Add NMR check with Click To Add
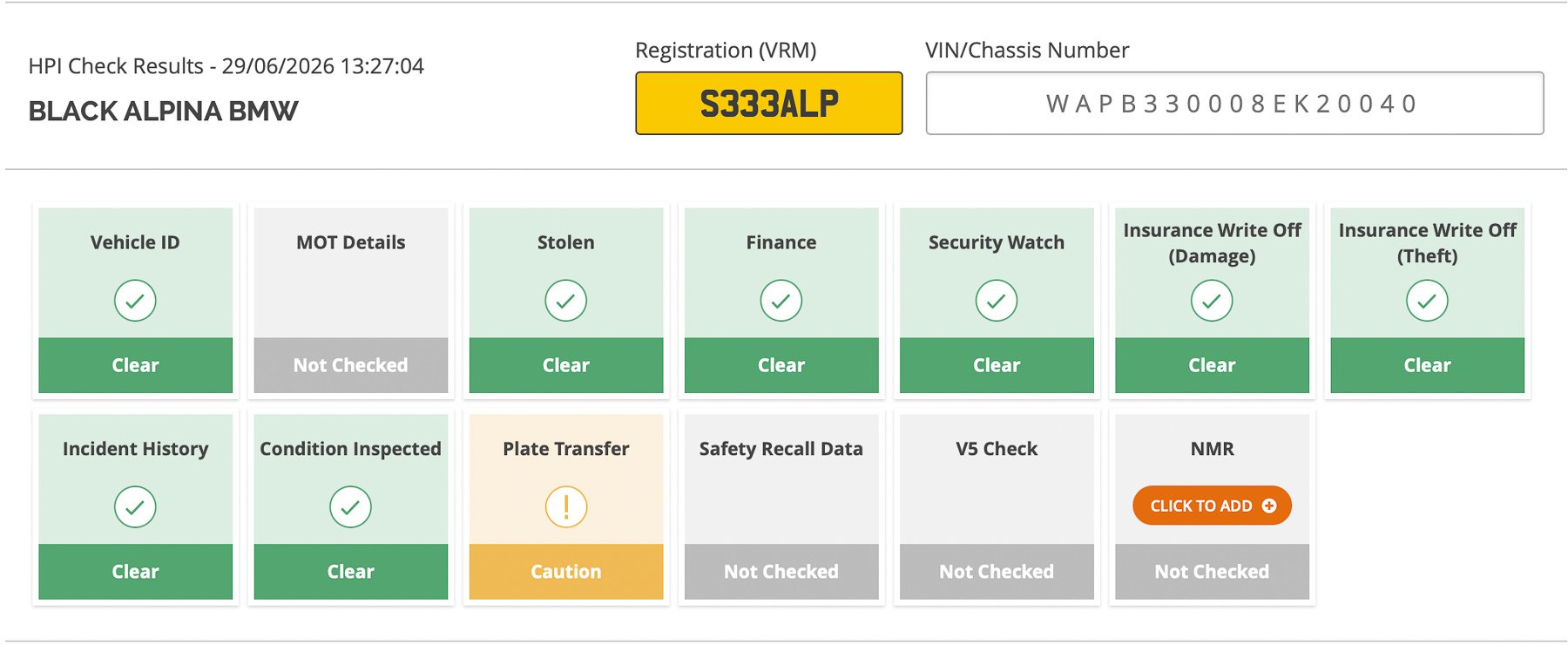1568x645 pixels. (1212, 506)
